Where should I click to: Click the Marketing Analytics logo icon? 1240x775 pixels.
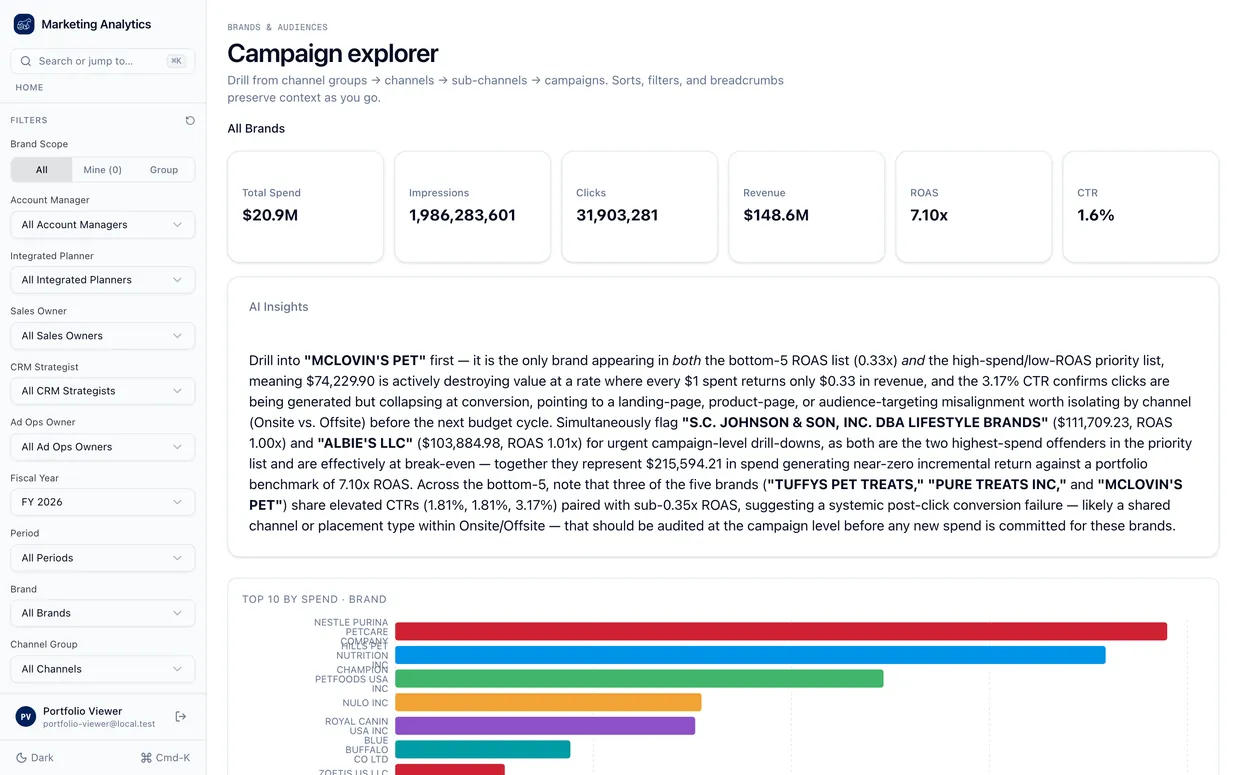click(x=24, y=24)
